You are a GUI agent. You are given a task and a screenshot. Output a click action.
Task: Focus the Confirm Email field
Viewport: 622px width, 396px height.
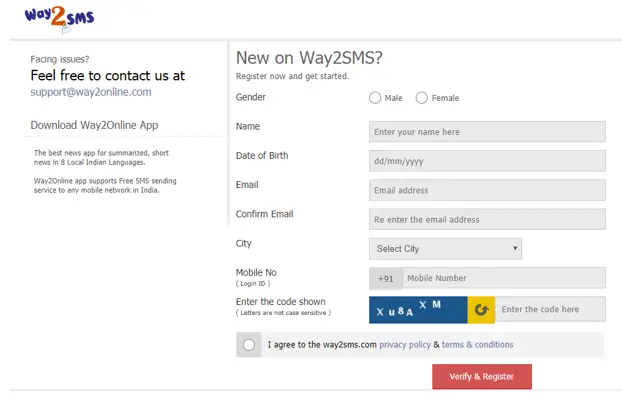(487, 219)
